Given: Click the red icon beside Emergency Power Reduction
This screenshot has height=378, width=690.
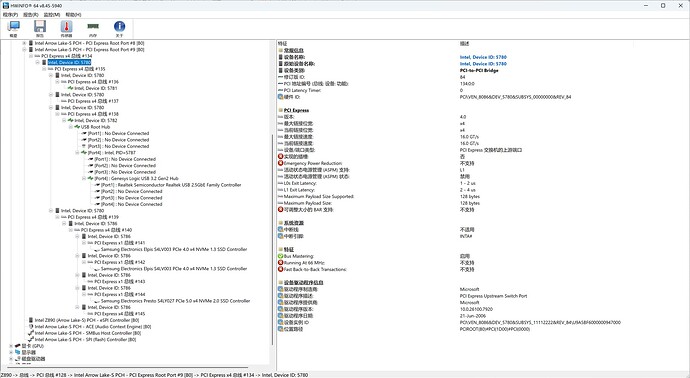Looking at the screenshot, I should (x=280, y=163).
